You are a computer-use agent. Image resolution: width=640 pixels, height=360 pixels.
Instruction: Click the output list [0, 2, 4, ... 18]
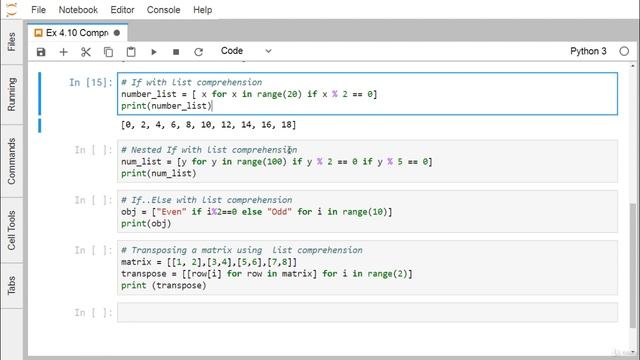click(209, 124)
